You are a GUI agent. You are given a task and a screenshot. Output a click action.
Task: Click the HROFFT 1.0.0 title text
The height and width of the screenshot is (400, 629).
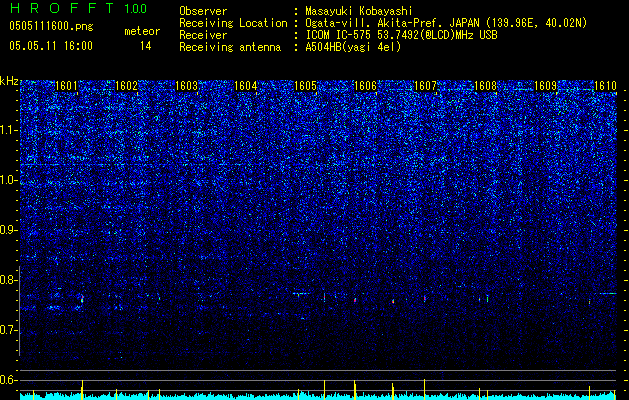[78, 8]
